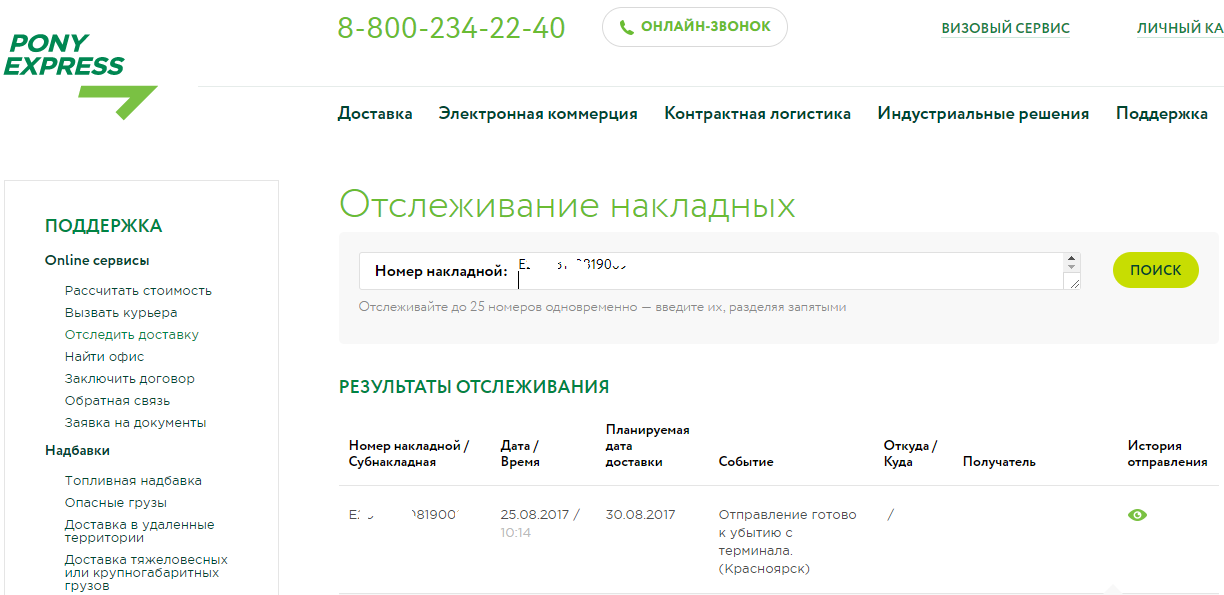Click the Дата / Время column header
This screenshot has height=595, width=1224.
point(520,454)
